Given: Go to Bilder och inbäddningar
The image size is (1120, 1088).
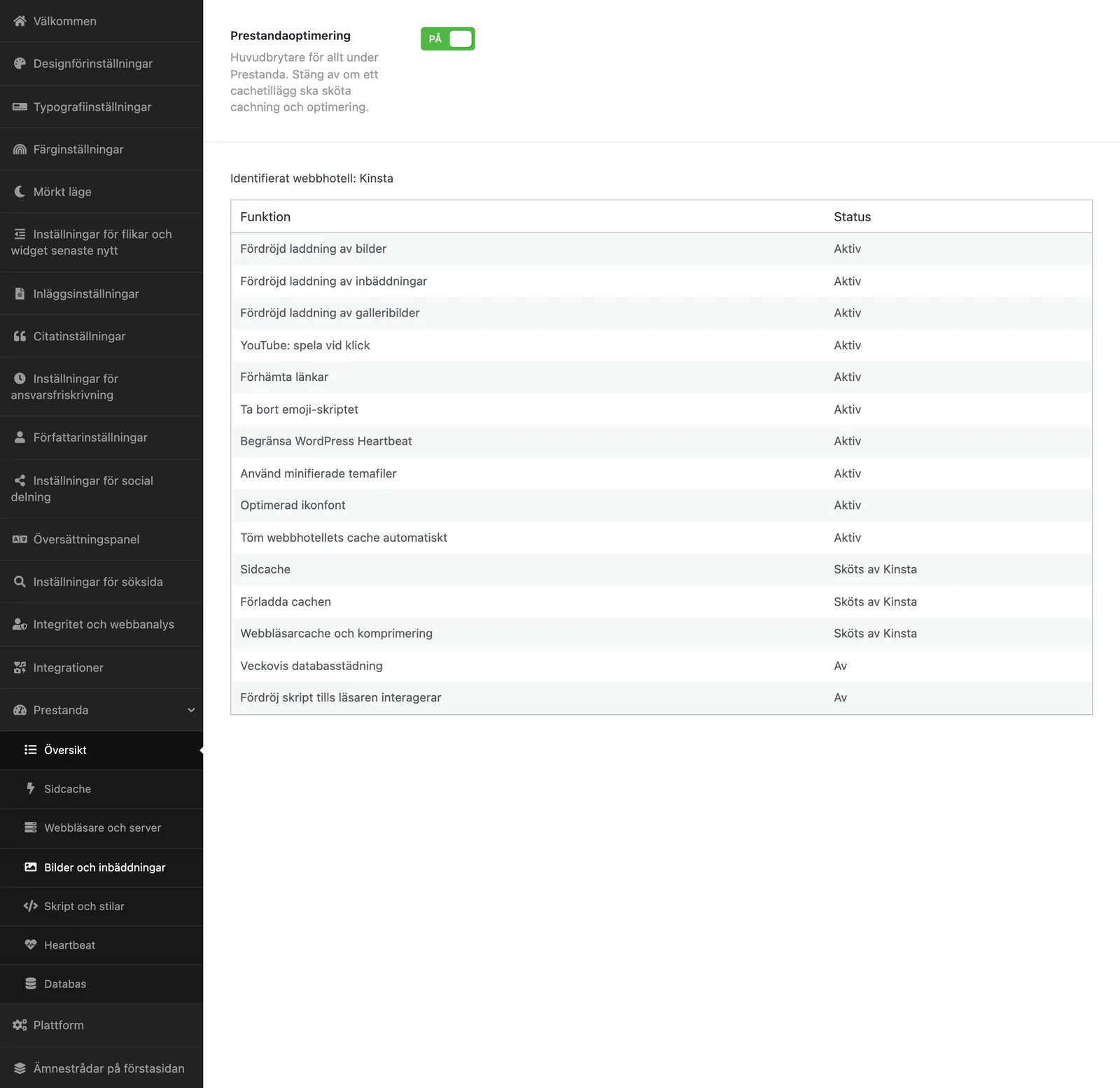Looking at the screenshot, I should [101, 867].
